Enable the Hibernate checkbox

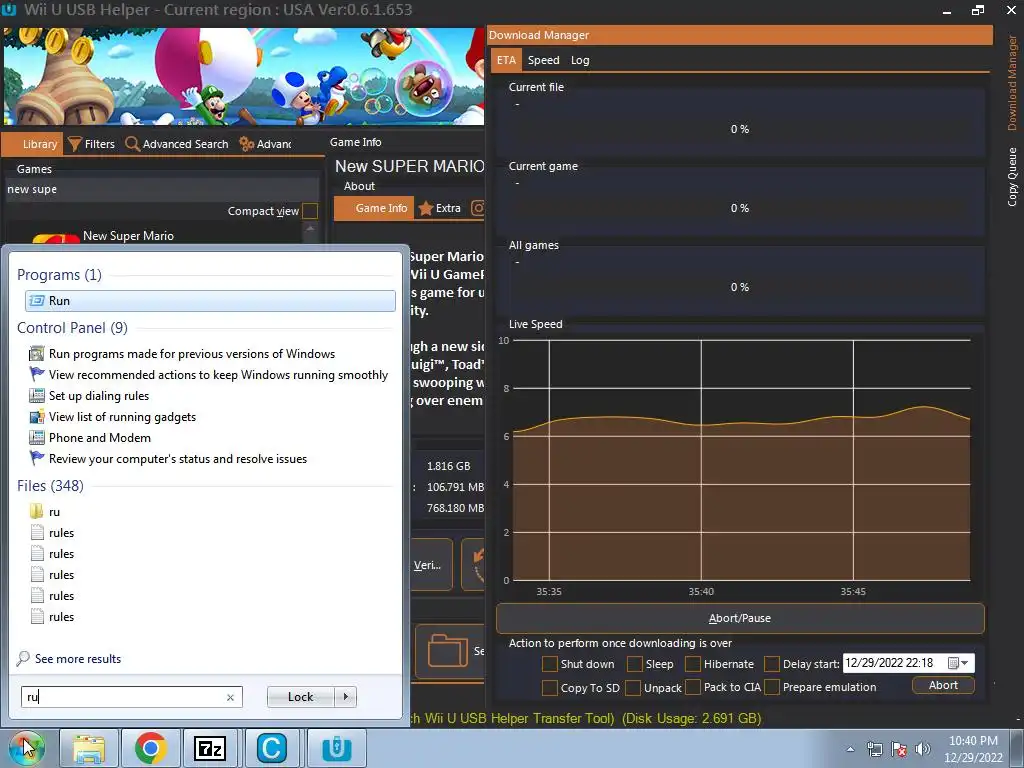[x=693, y=664]
